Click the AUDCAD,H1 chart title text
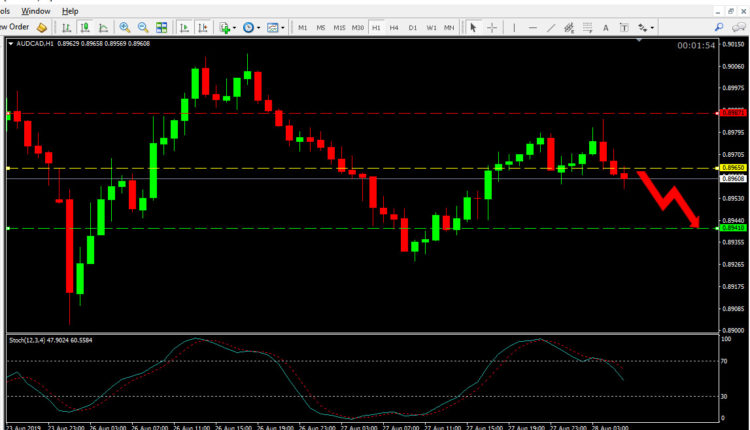The height and width of the screenshot is (430, 750). tap(35, 44)
